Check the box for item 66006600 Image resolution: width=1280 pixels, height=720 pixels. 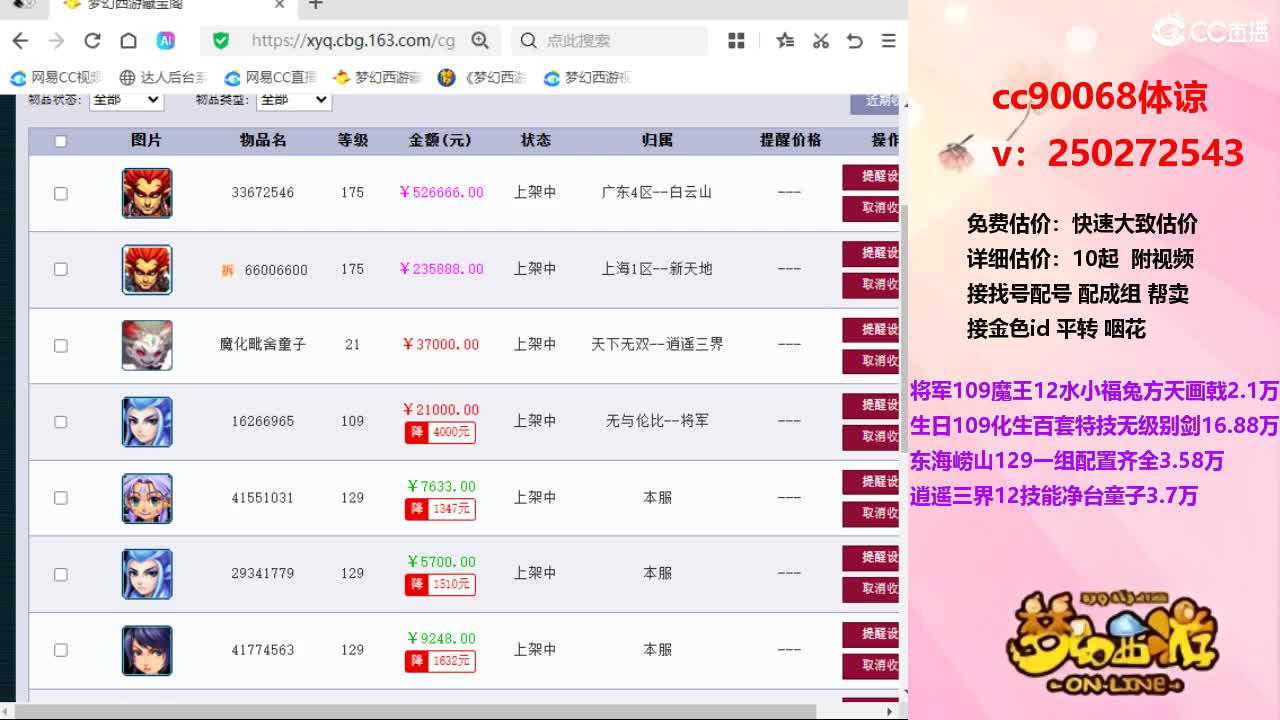pos(60,269)
